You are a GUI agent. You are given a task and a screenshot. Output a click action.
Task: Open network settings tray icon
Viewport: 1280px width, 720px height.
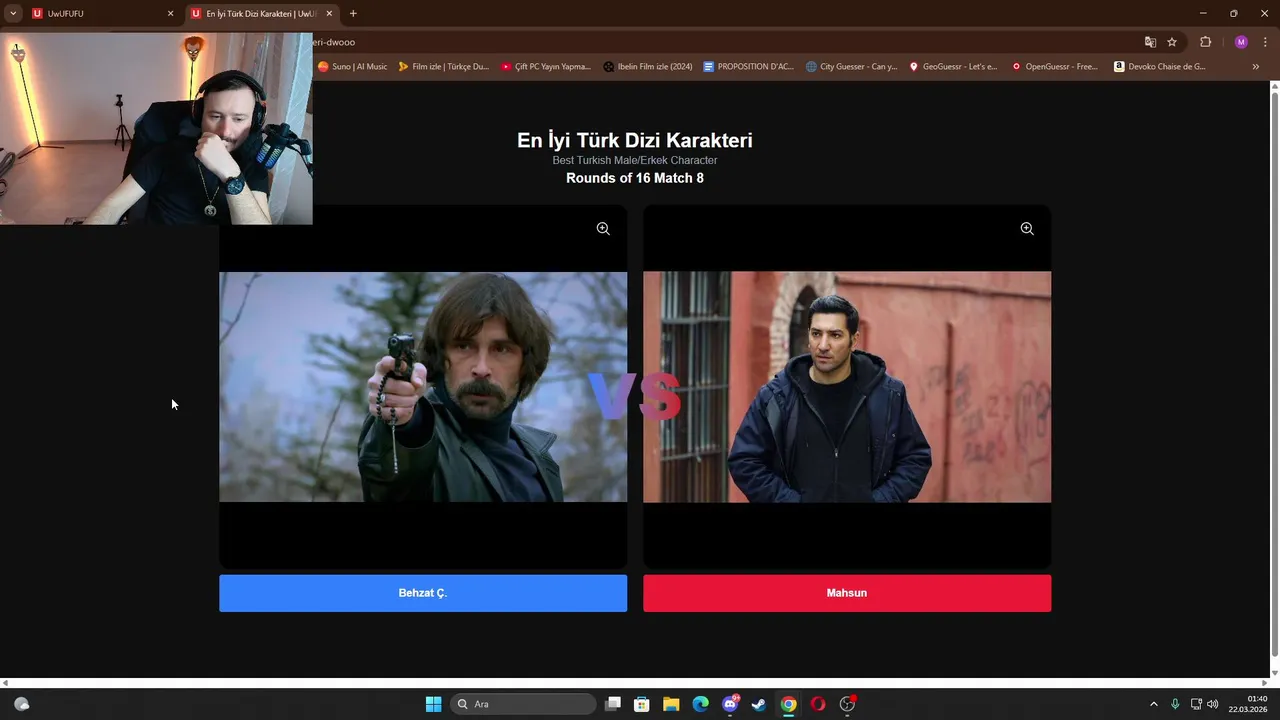tap(1196, 704)
